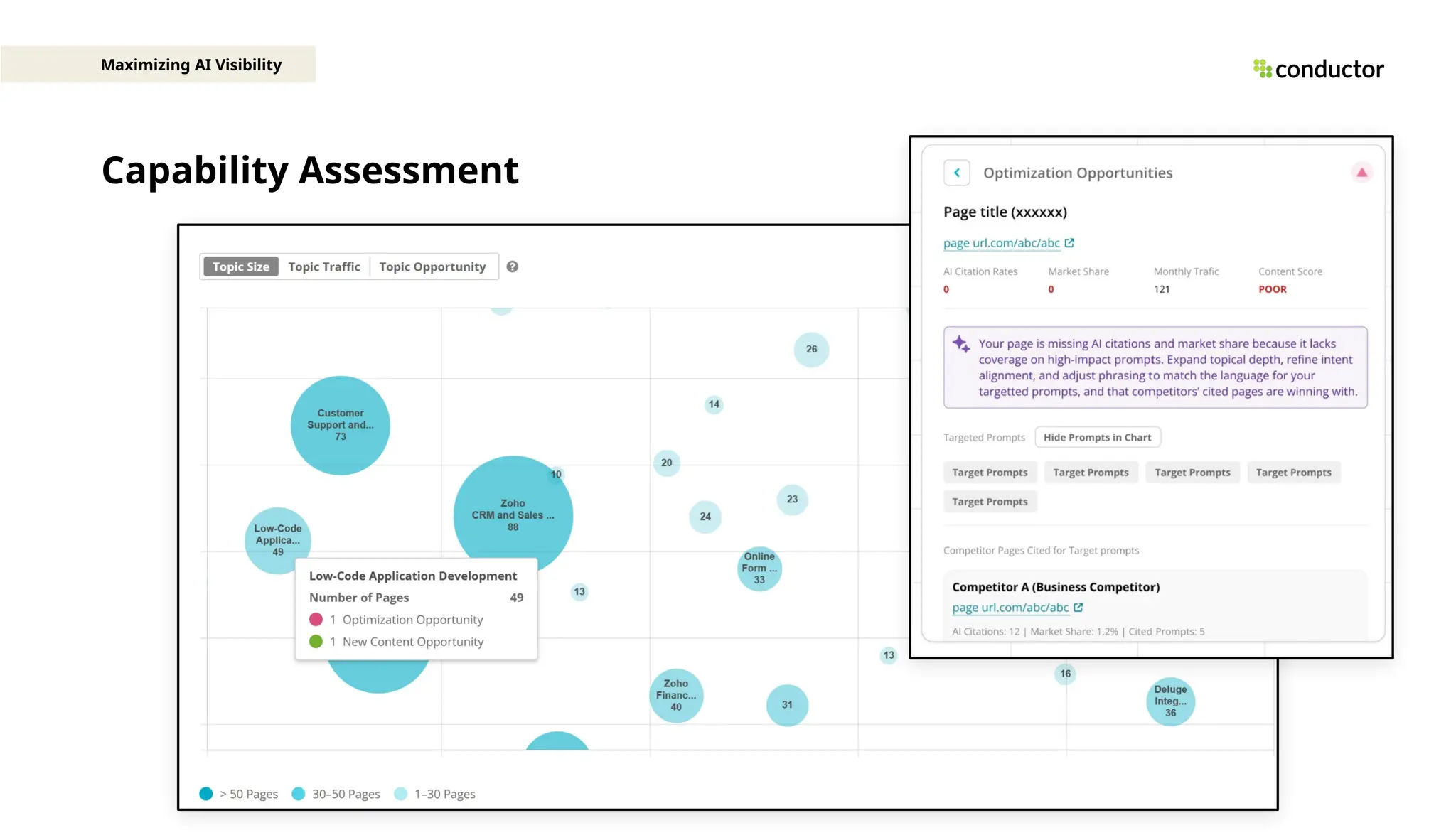1456x840 pixels.
Task: Click the purple AI sparkle icon
Action: (x=961, y=344)
